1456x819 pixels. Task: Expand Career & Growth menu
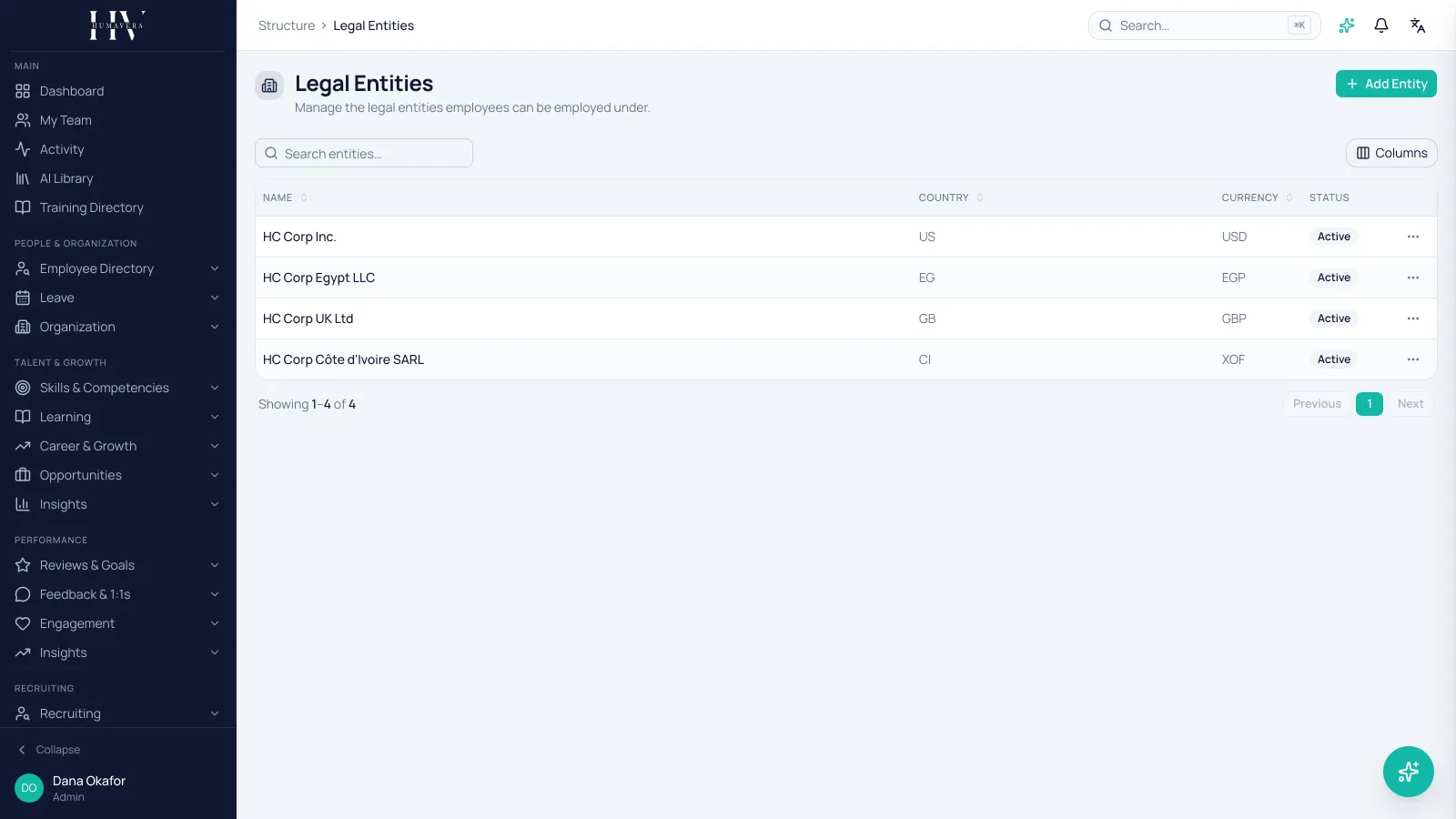click(x=118, y=446)
